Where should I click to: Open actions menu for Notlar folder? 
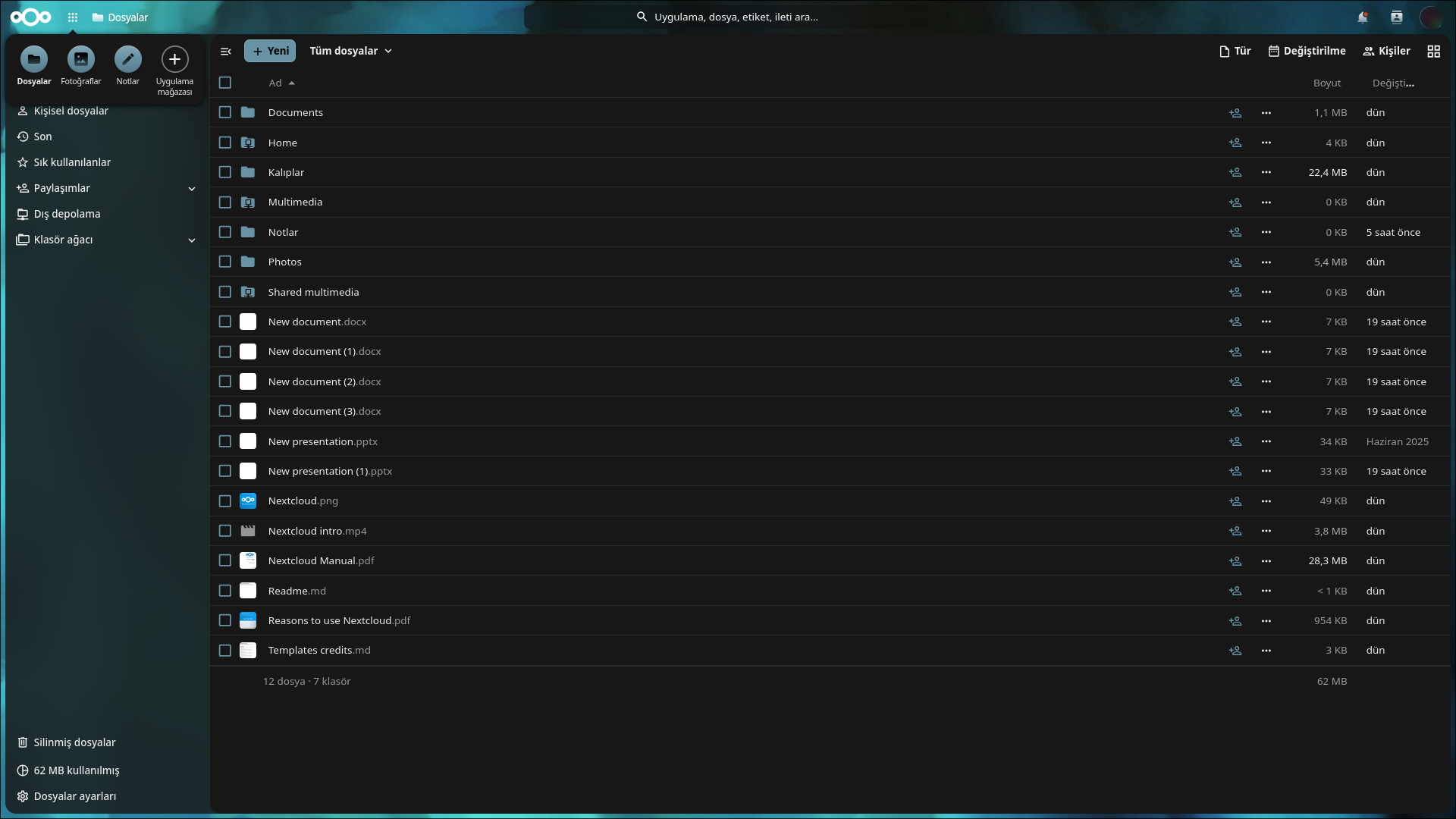pos(1266,232)
